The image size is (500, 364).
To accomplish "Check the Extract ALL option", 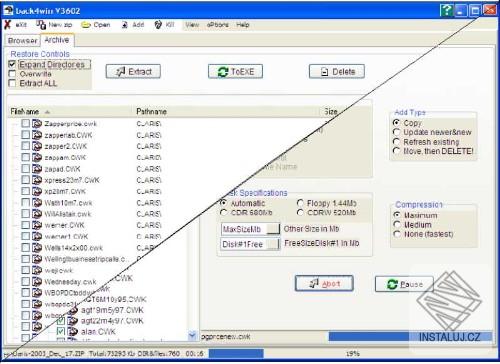I will [x=12, y=83].
